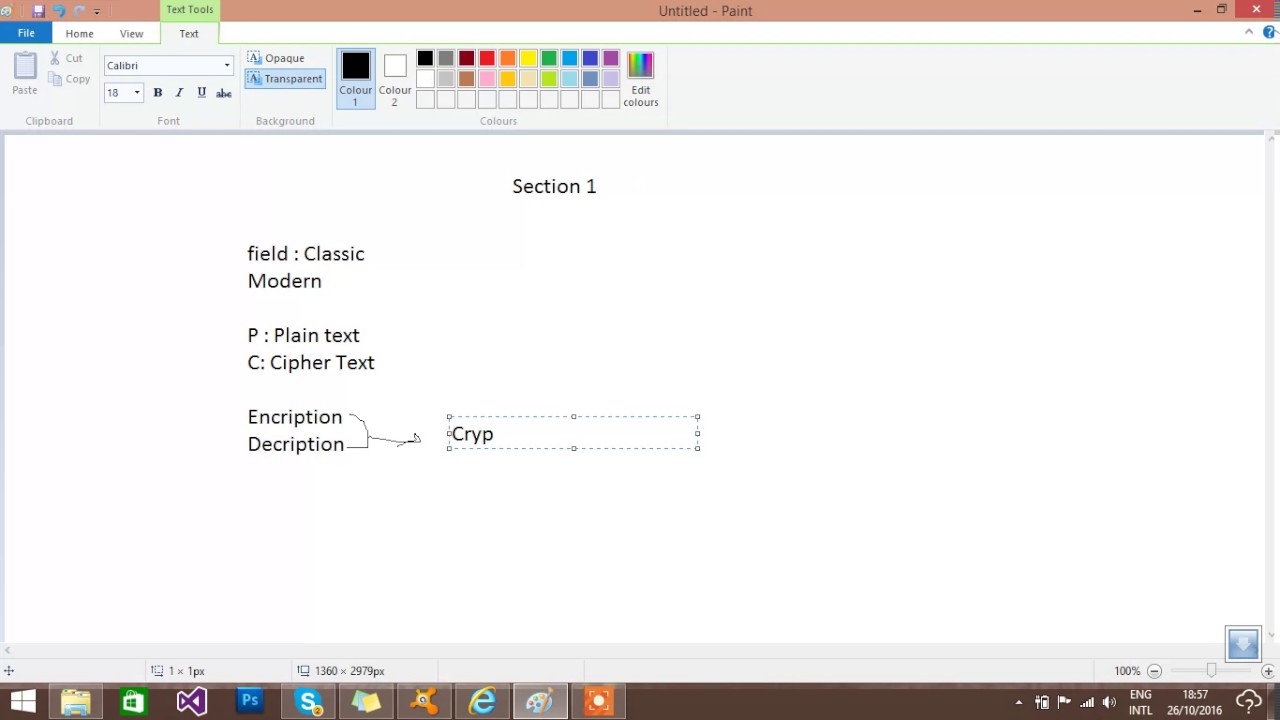
Task: Open Windows Store from taskbar
Action: click(x=133, y=702)
